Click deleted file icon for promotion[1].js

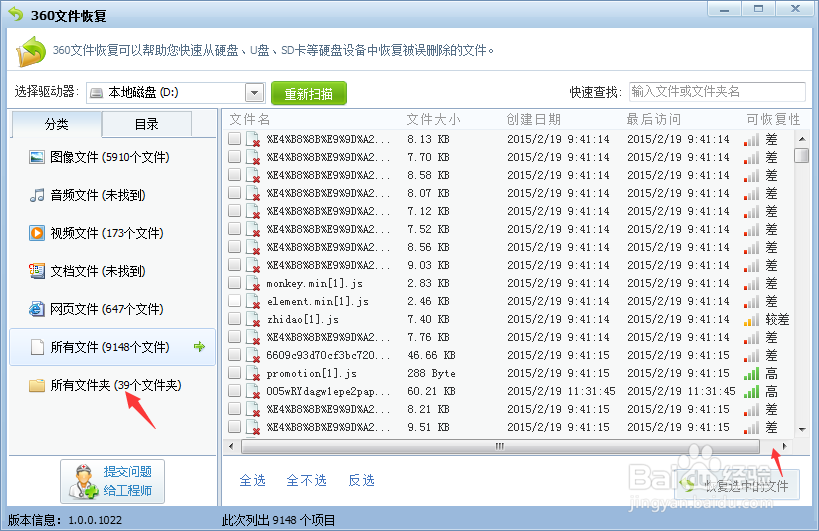(x=253, y=373)
